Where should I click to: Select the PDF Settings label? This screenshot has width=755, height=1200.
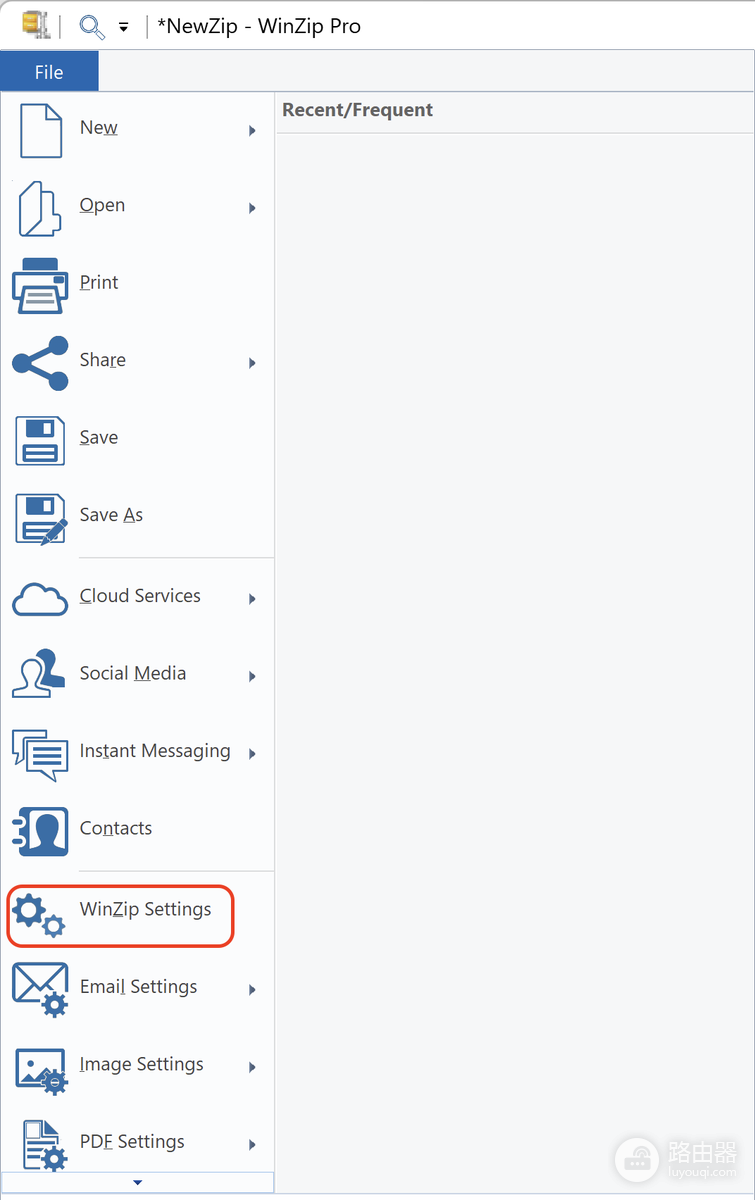[132, 1142]
